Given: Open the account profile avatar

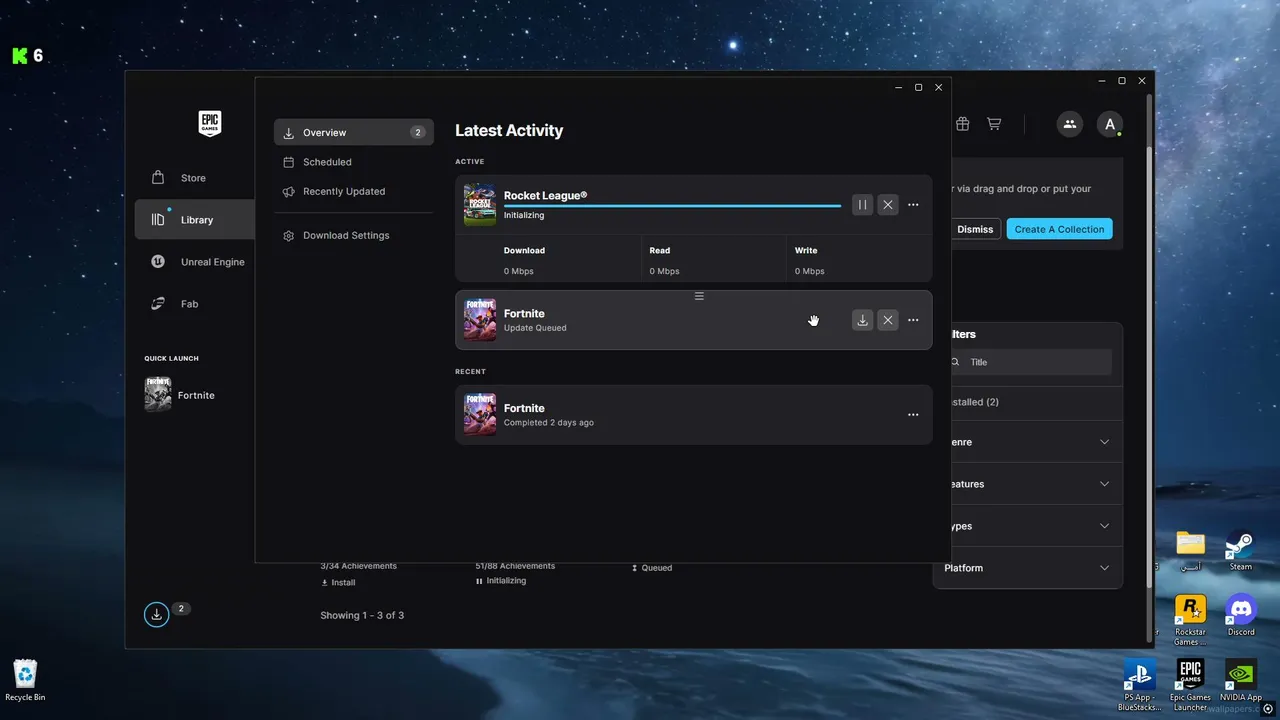Looking at the screenshot, I should [1109, 124].
